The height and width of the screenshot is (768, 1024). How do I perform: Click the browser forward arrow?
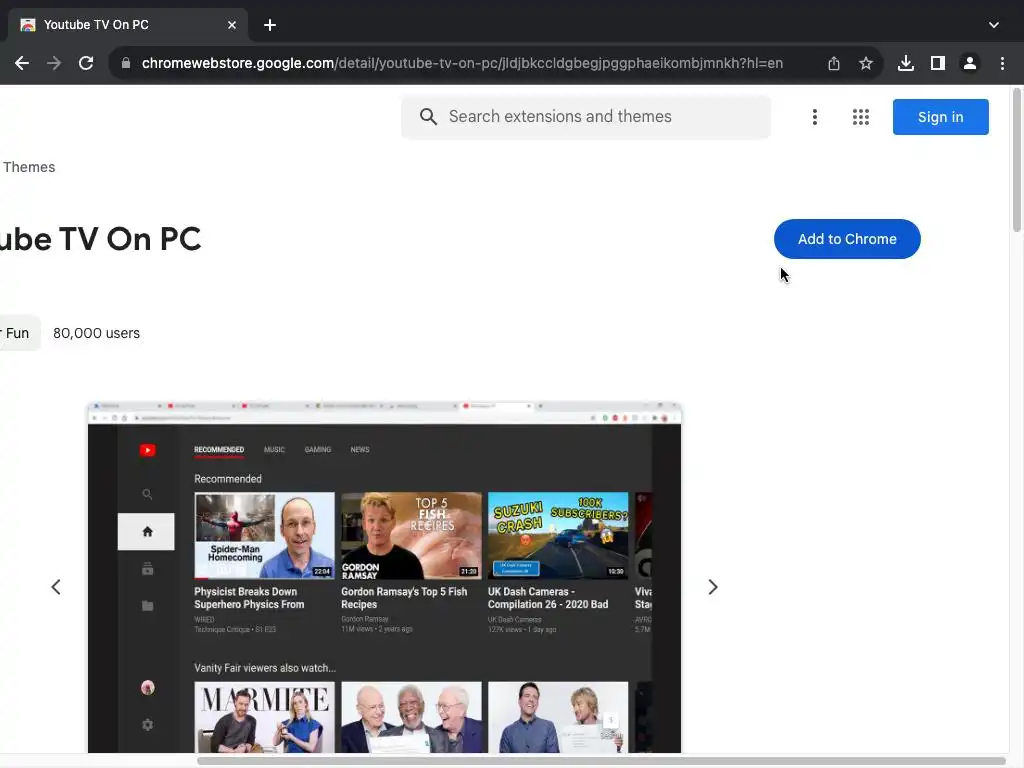(x=54, y=63)
